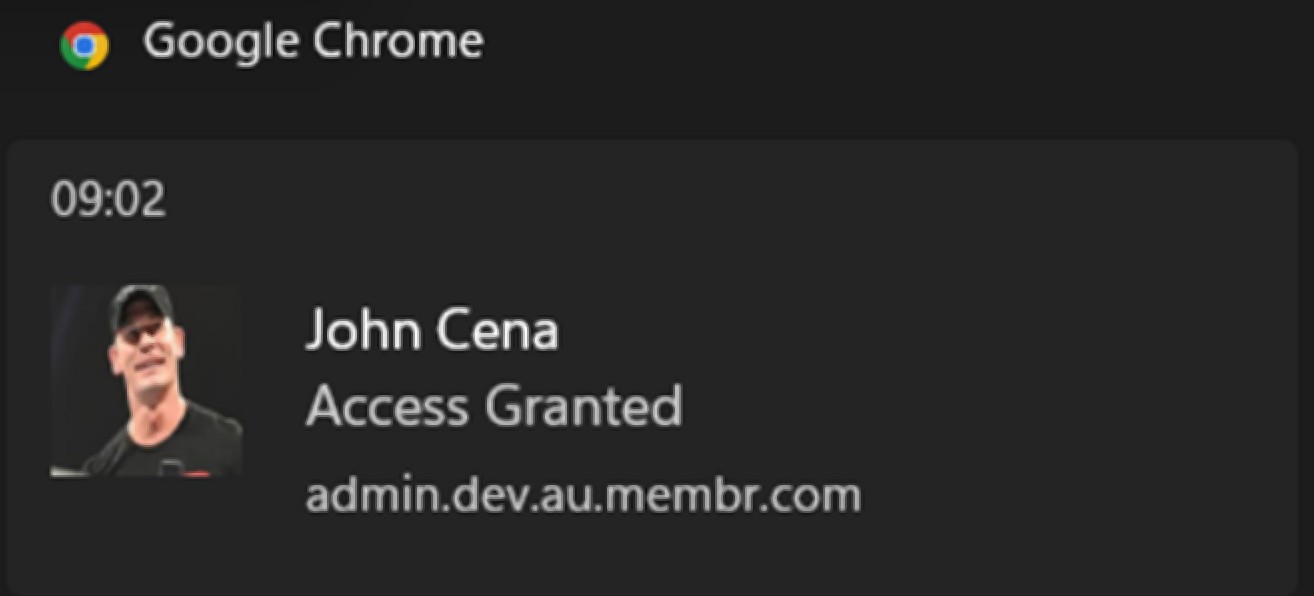Select the Access Granted message text
1314x596 pixels.
[x=494, y=406]
